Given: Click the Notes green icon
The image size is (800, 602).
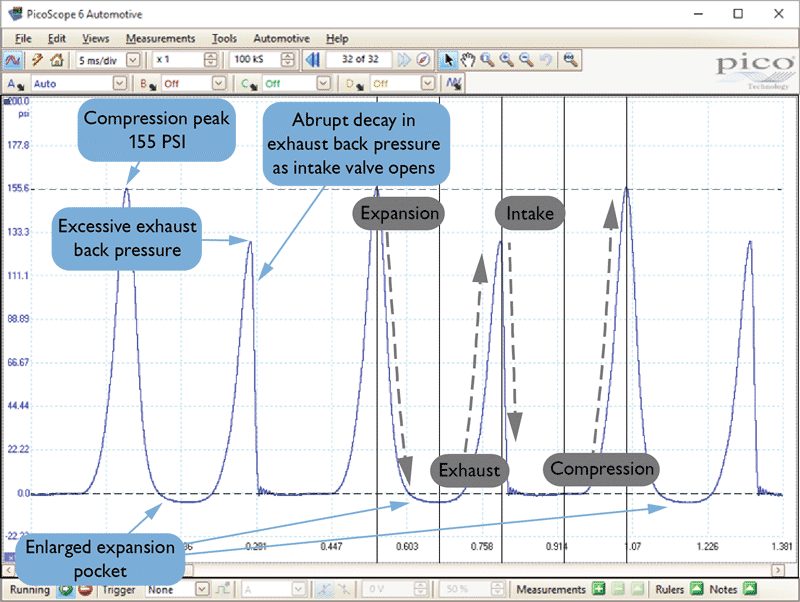Looking at the screenshot, I should click(x=749, y=589).
